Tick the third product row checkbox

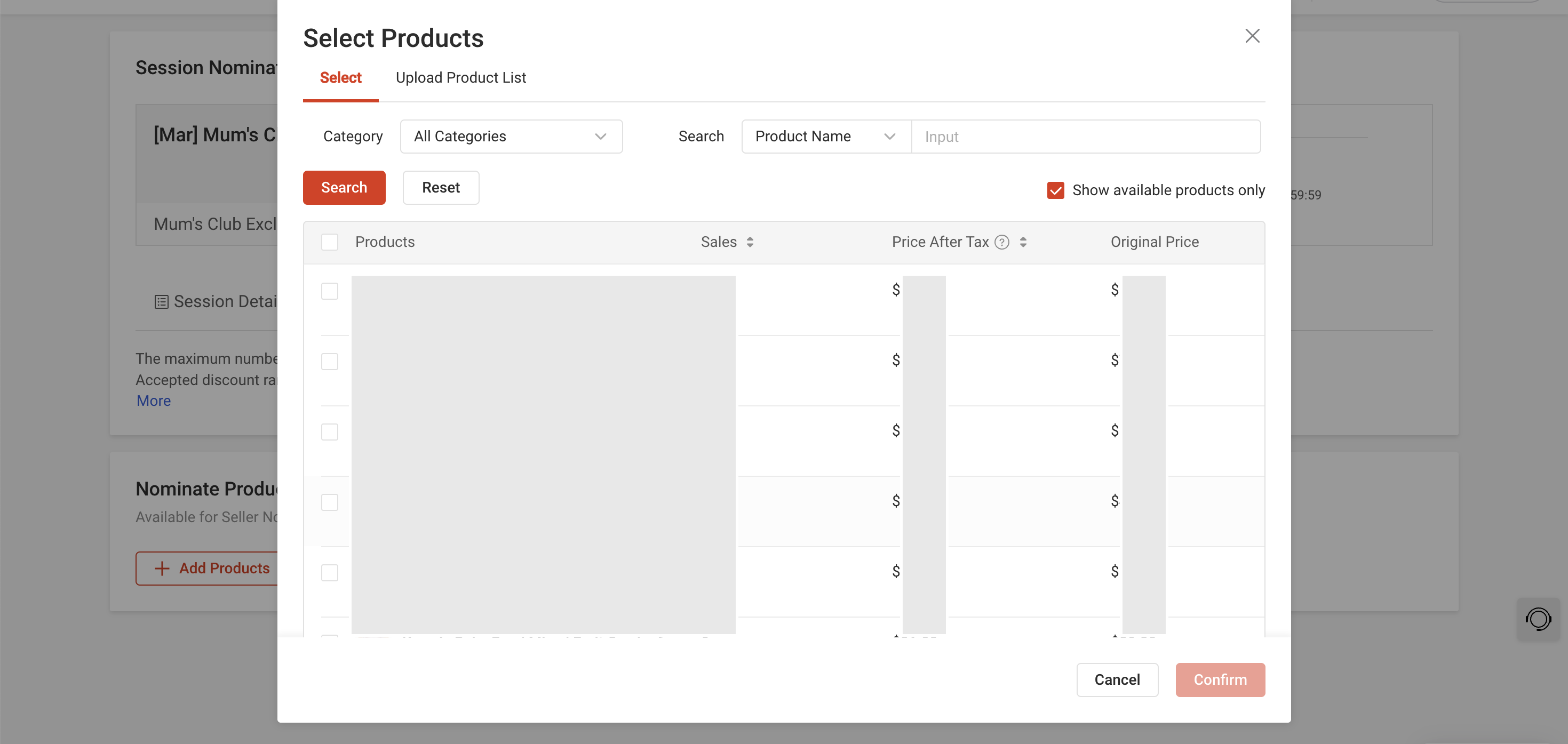(x=329, y=432)
